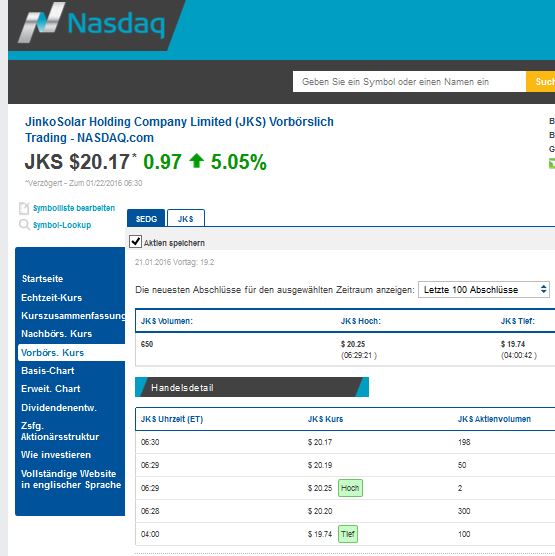Click the green Hoch badge

point(350,488)
